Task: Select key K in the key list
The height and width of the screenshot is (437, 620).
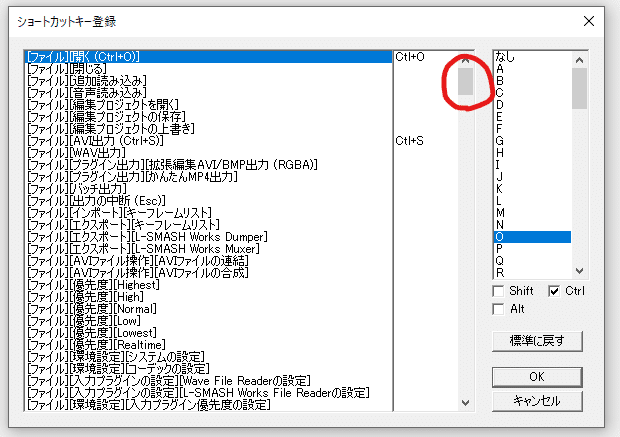Action: pos(533,189)
